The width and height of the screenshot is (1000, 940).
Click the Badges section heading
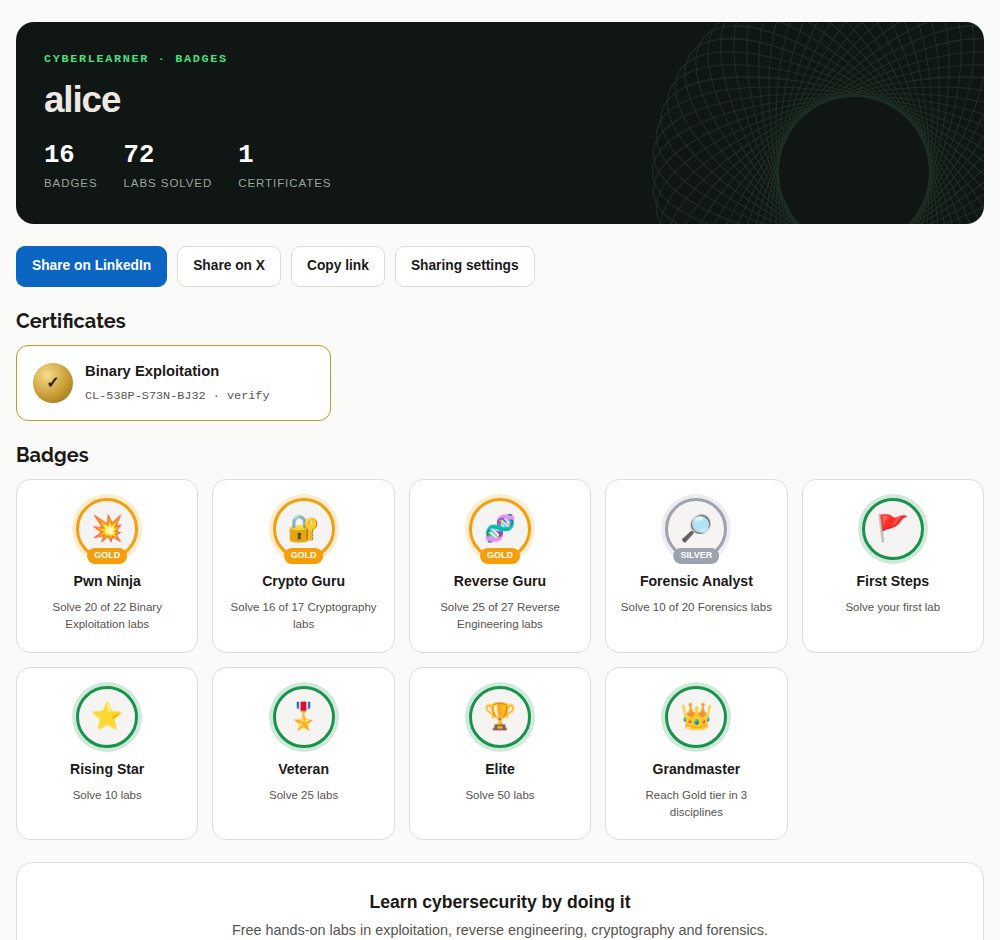[x=52, y=455]
